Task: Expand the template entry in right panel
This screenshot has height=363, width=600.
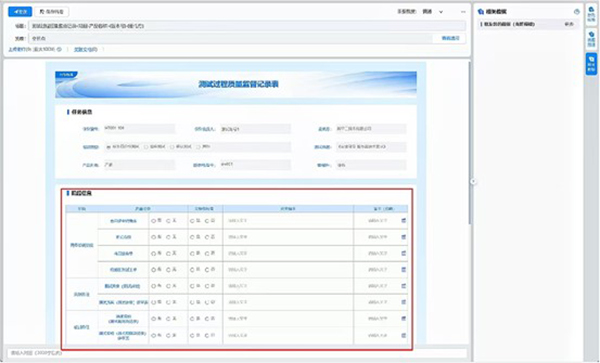Action: (528, 24)
